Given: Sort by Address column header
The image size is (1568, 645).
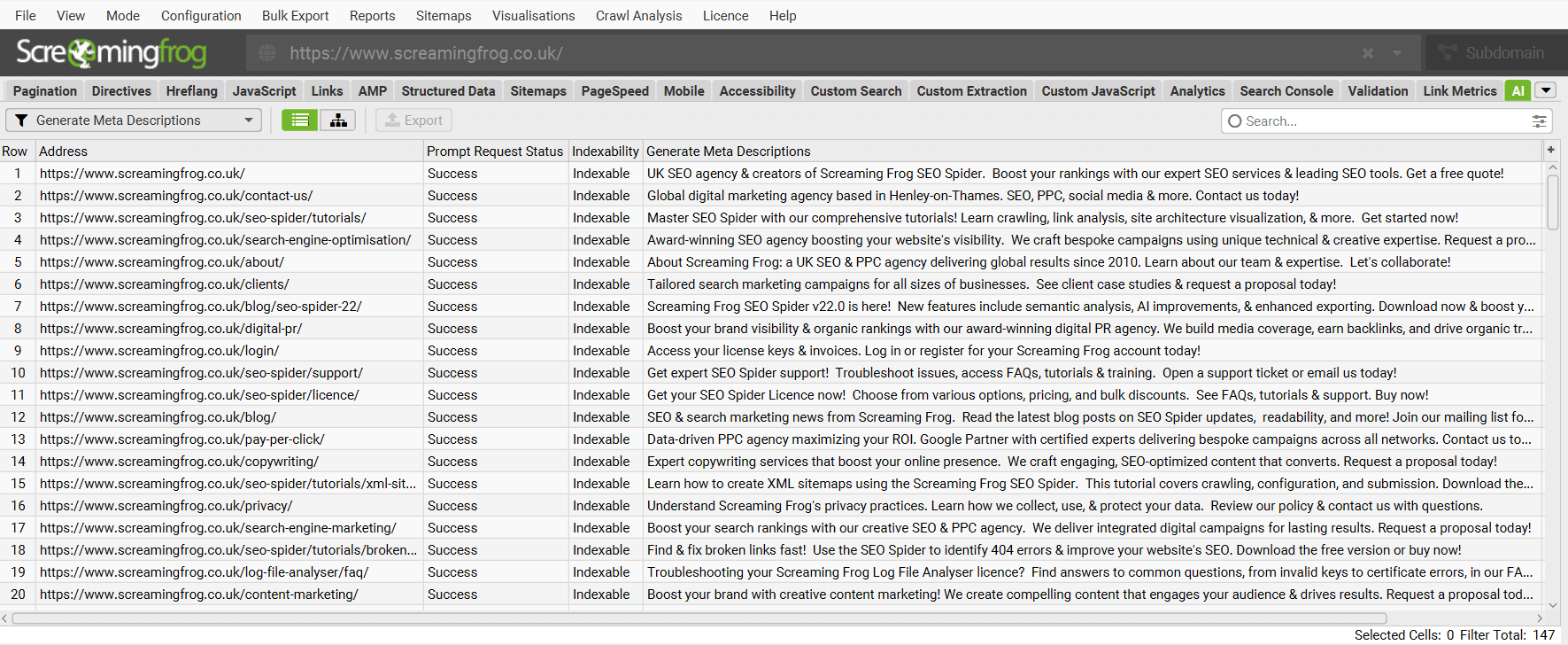Looking at the screenshot, I should click(x=228, y=152).
